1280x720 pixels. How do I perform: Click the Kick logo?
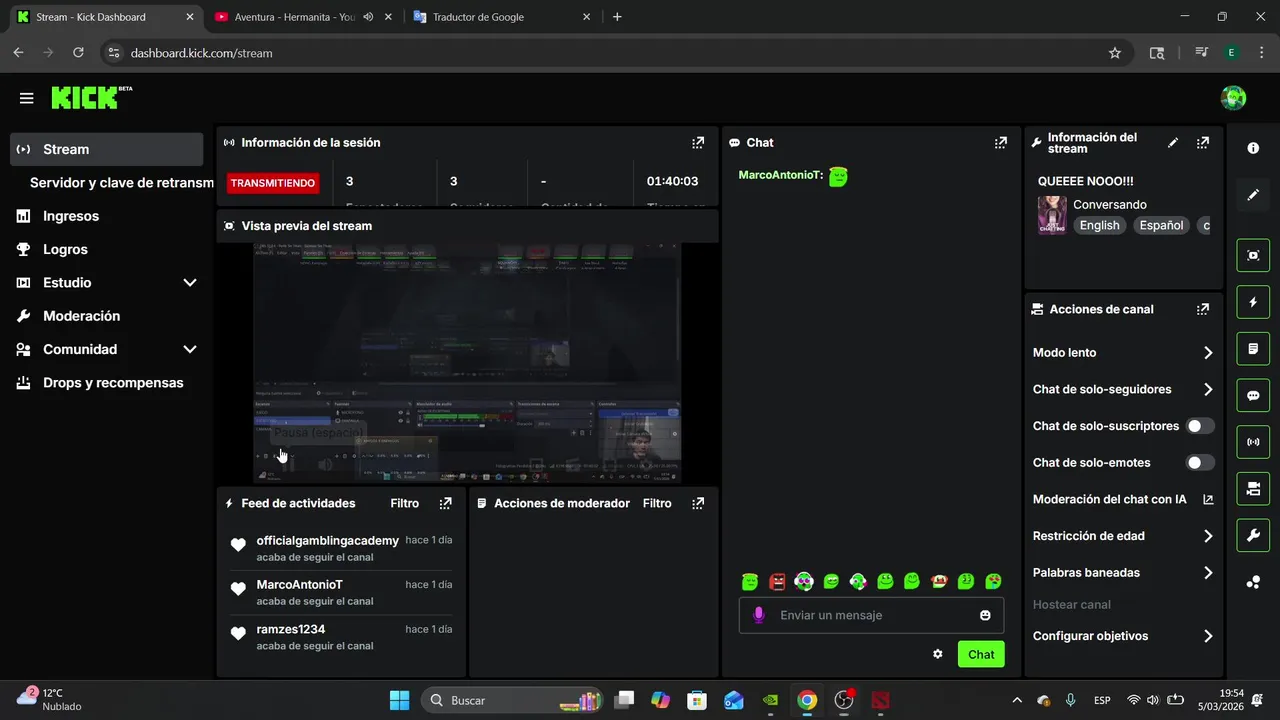click(91, 97)
